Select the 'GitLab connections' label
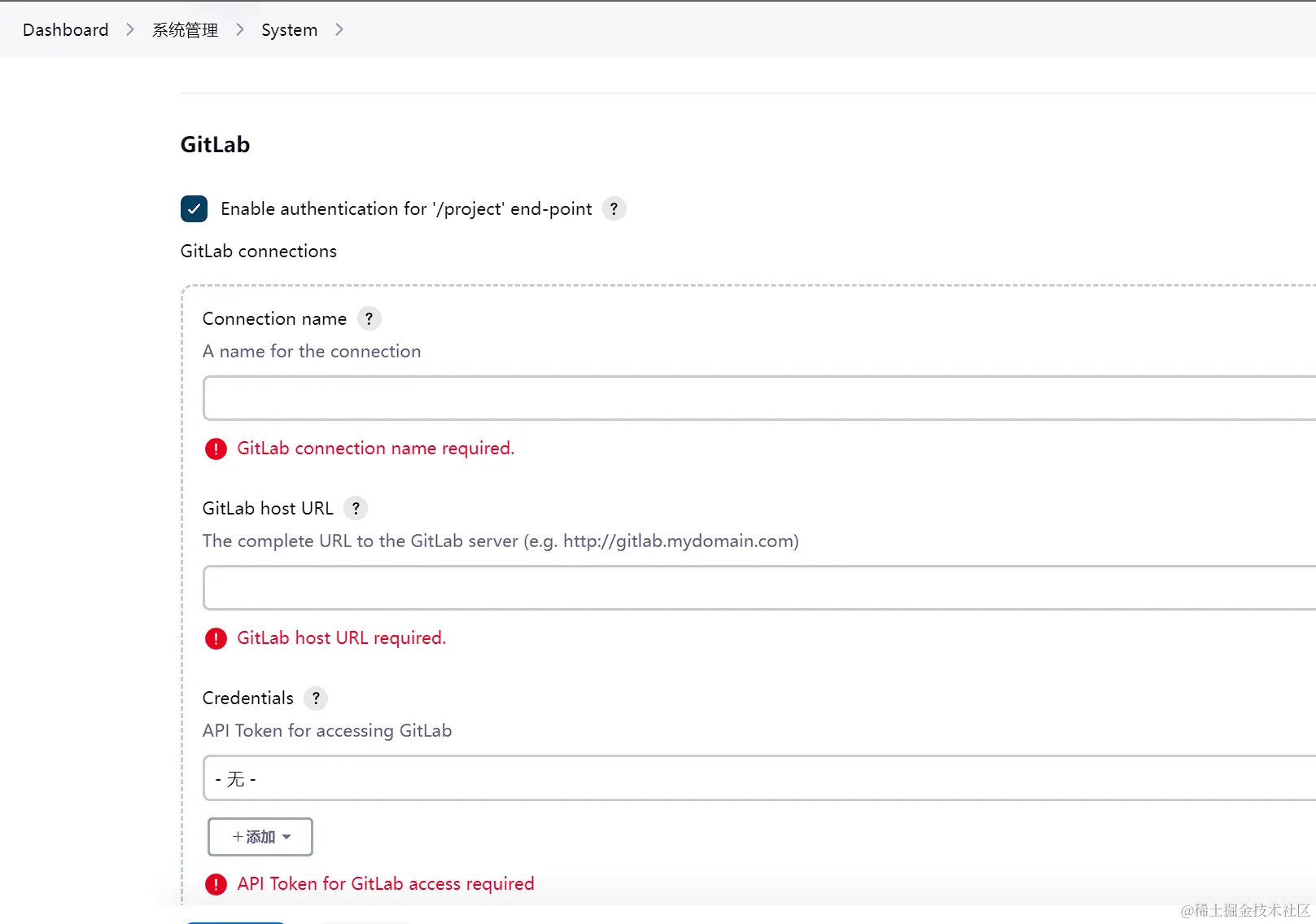 (x=258, y=252)
